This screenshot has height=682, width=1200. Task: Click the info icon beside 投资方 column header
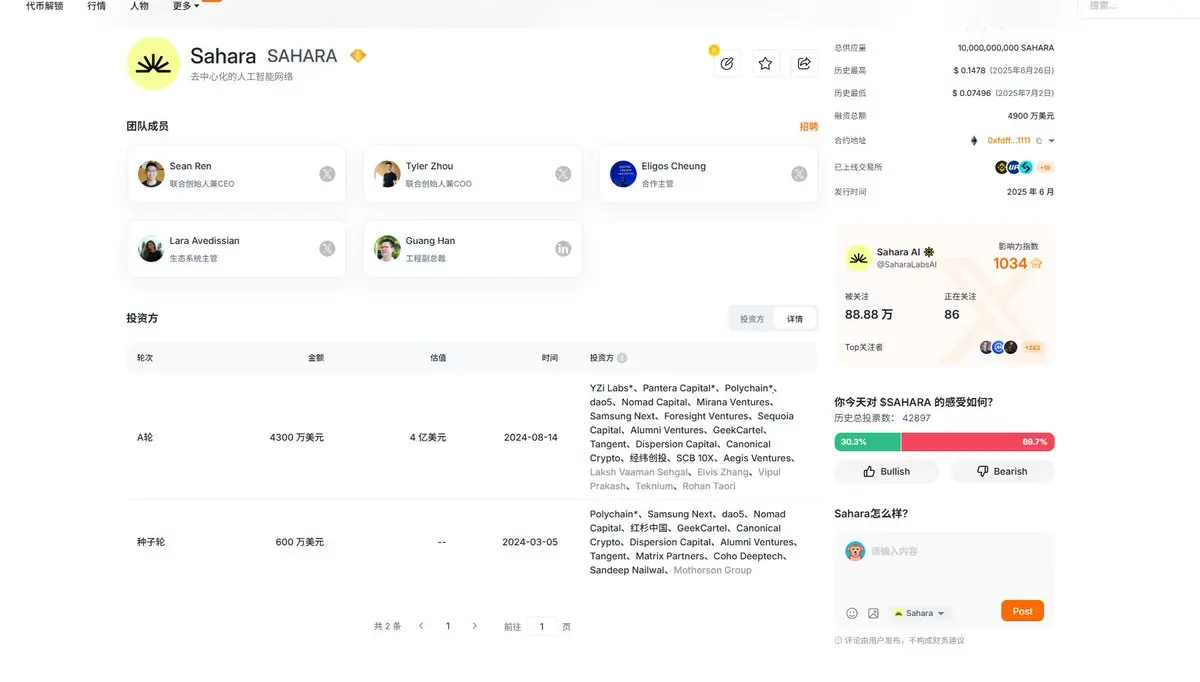622,358
